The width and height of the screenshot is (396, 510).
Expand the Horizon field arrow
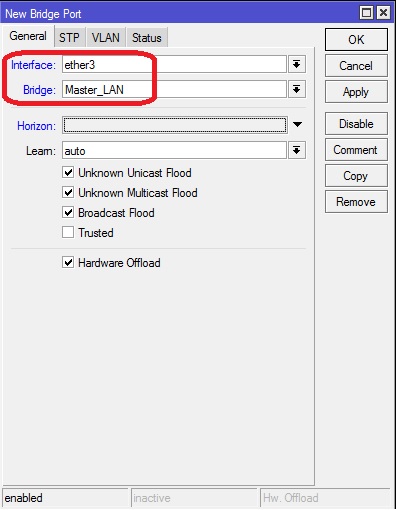click(297, 125)
